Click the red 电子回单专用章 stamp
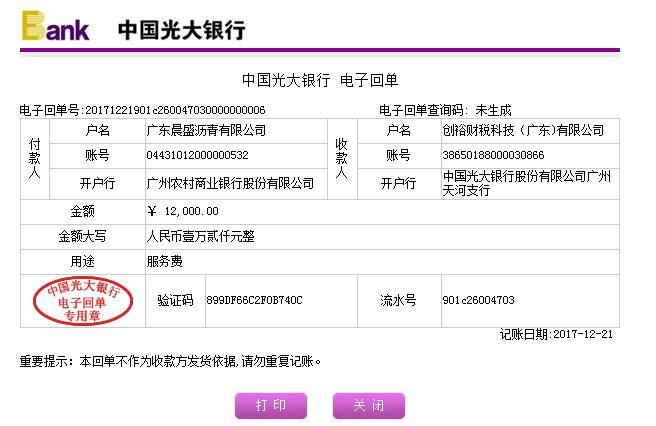 83,300
